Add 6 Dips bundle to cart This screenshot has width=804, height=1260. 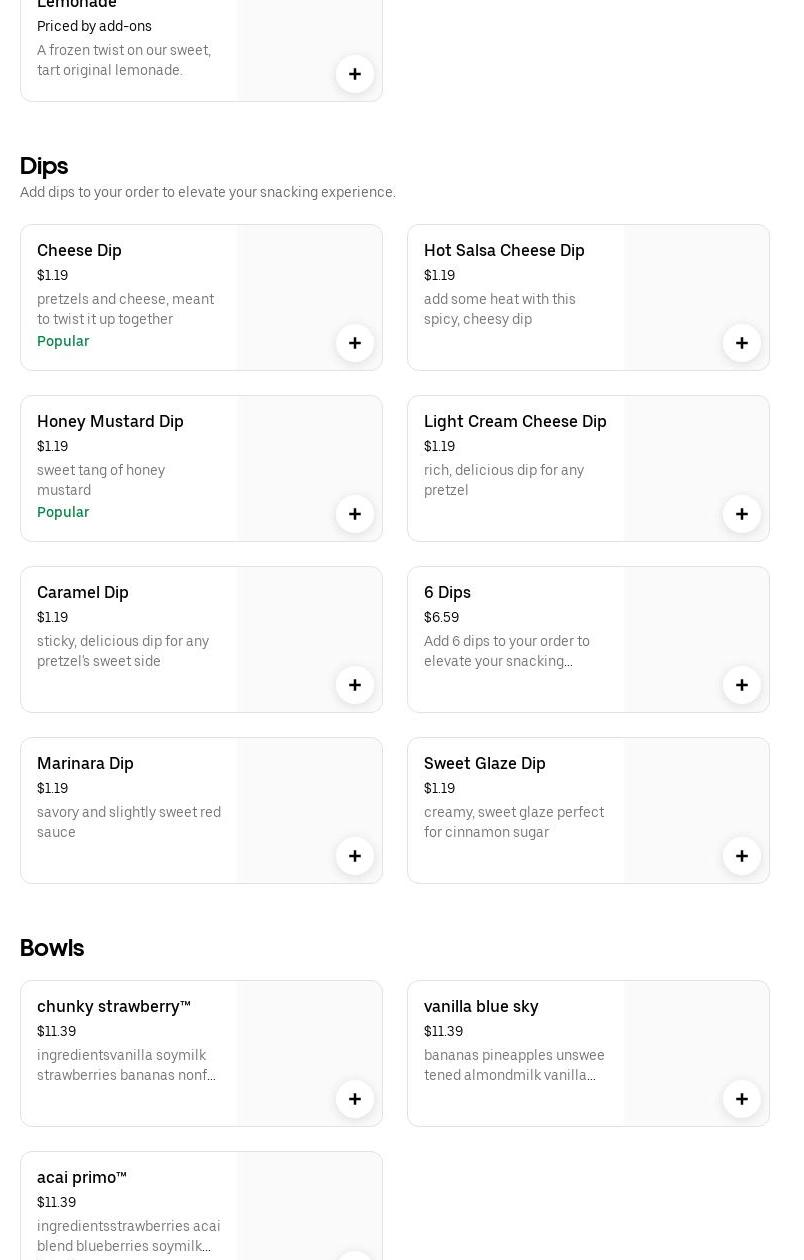tap(742, 685)
